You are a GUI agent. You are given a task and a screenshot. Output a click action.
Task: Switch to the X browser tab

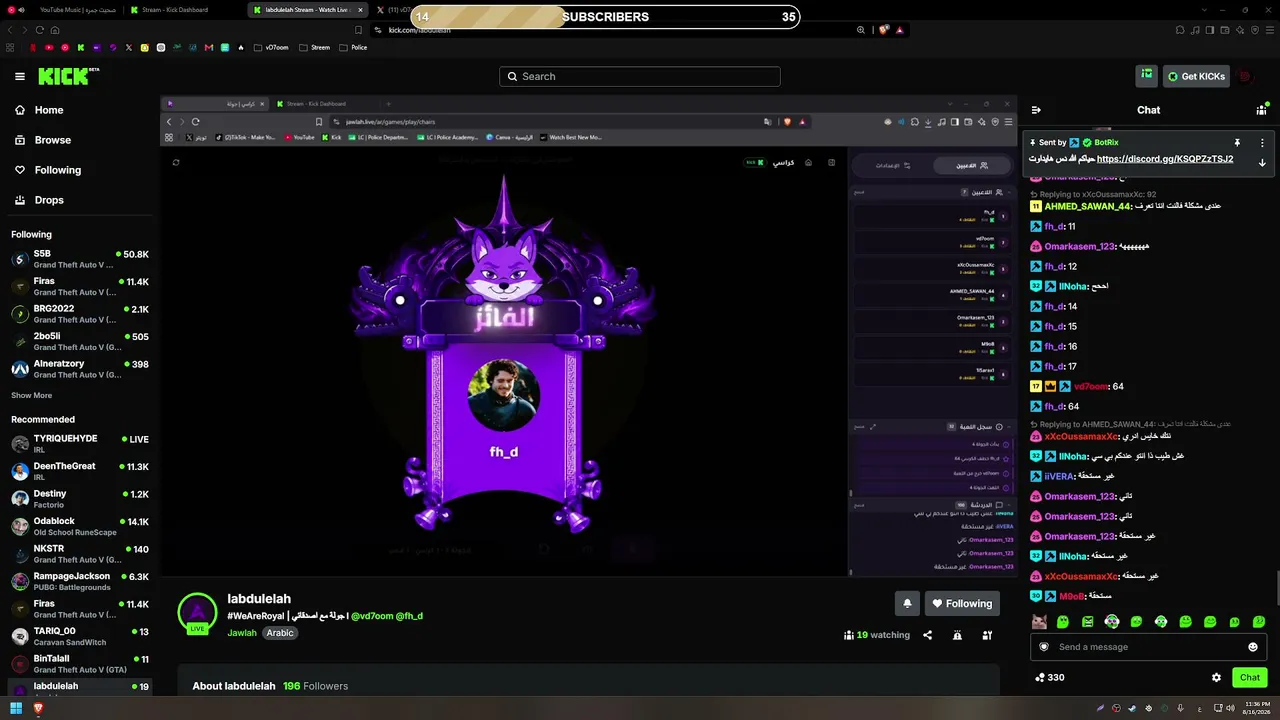click(x=395, y=10)
